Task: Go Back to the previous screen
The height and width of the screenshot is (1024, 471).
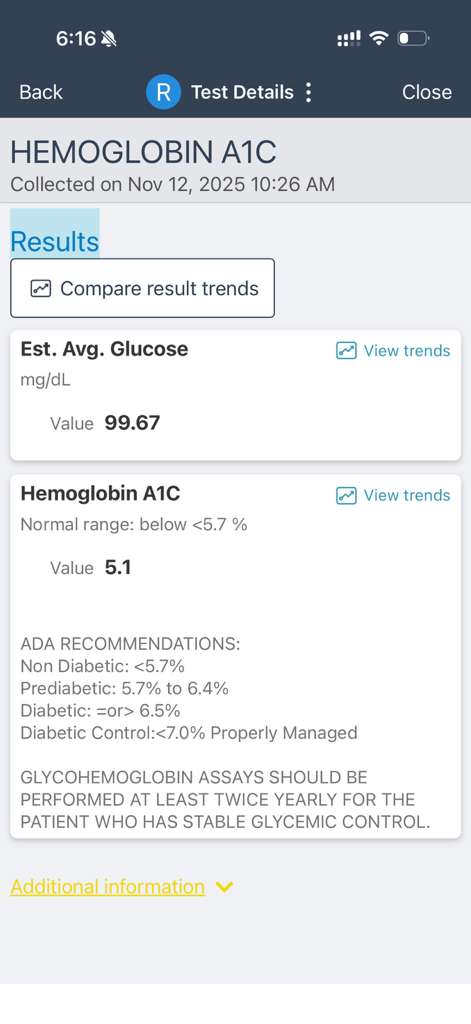Action: (x=41, y=92)
